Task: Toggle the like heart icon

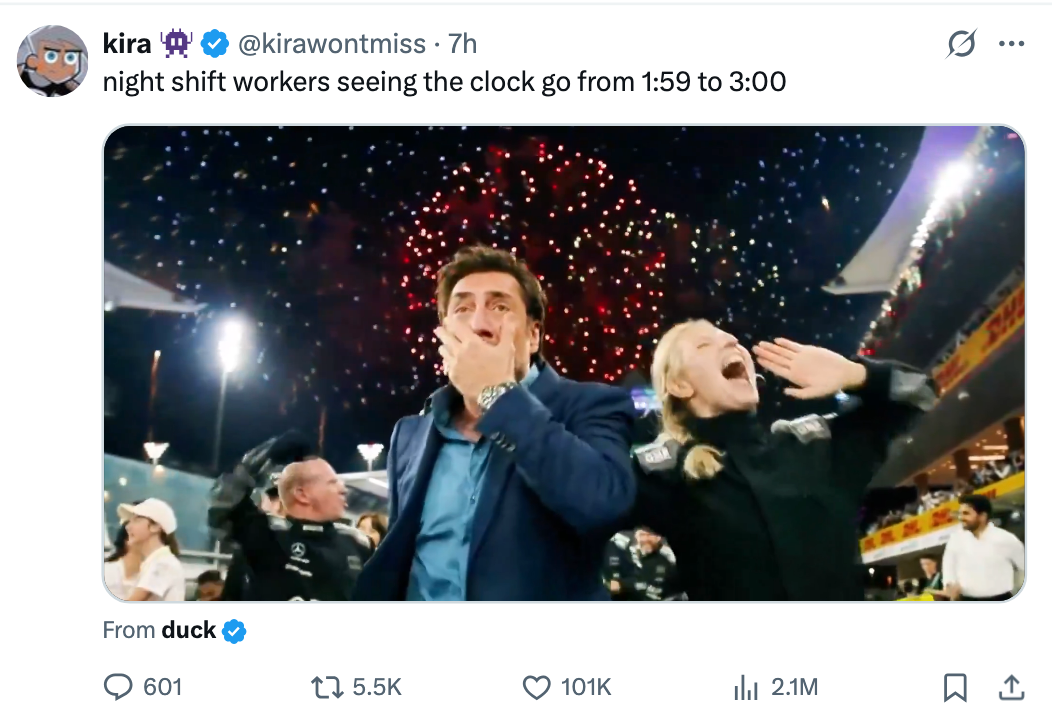Action: 537,687
